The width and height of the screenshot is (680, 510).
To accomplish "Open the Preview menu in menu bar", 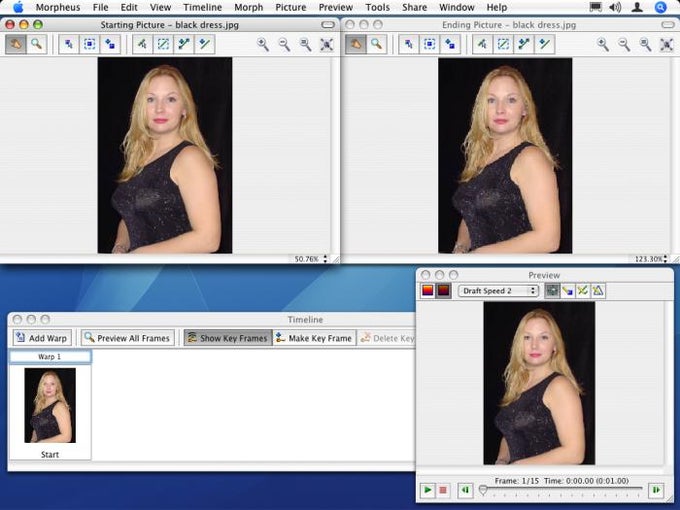I will (x=336, y=7).
